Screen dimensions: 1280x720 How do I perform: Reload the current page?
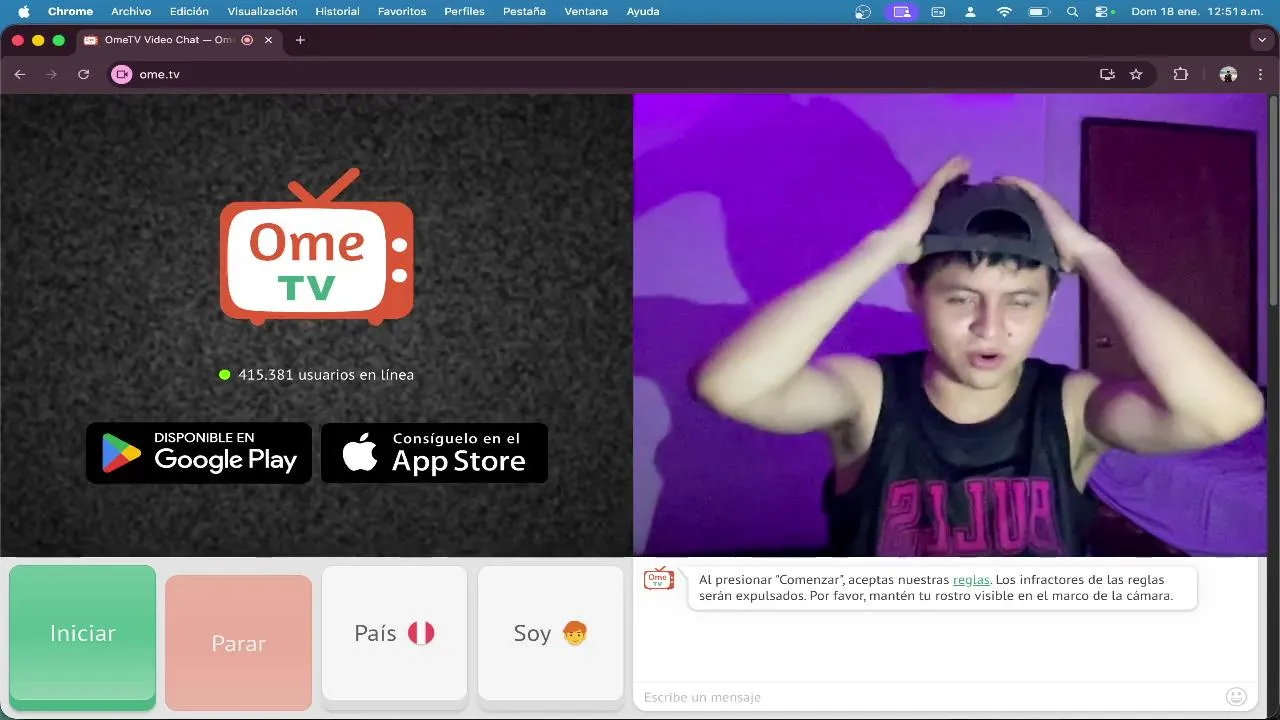point(84,74)
